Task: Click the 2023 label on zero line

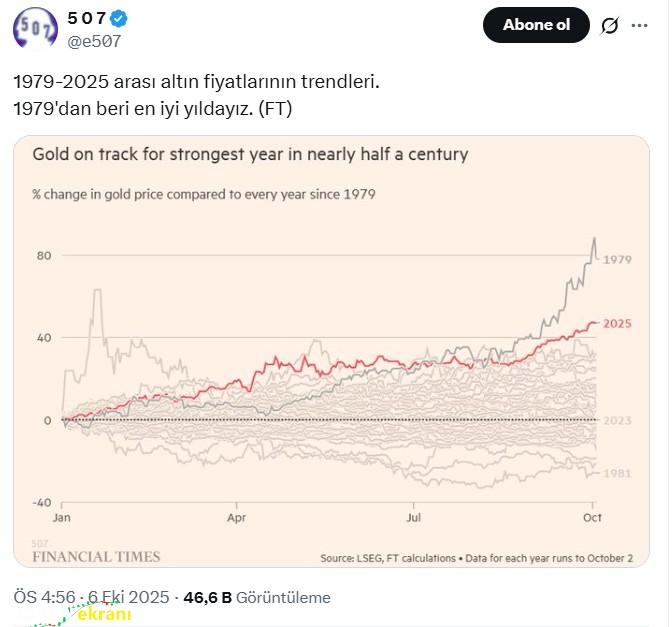Action: click(618, 420)
